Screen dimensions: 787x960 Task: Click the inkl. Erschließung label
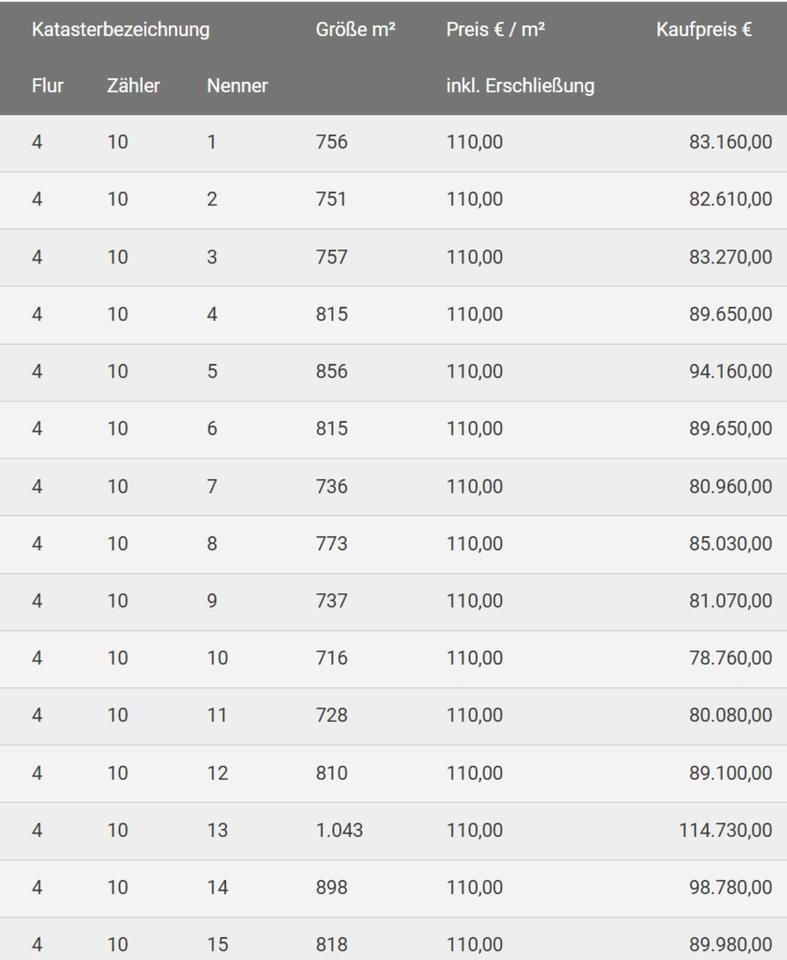pyautogui.click(x=520, y=86)
